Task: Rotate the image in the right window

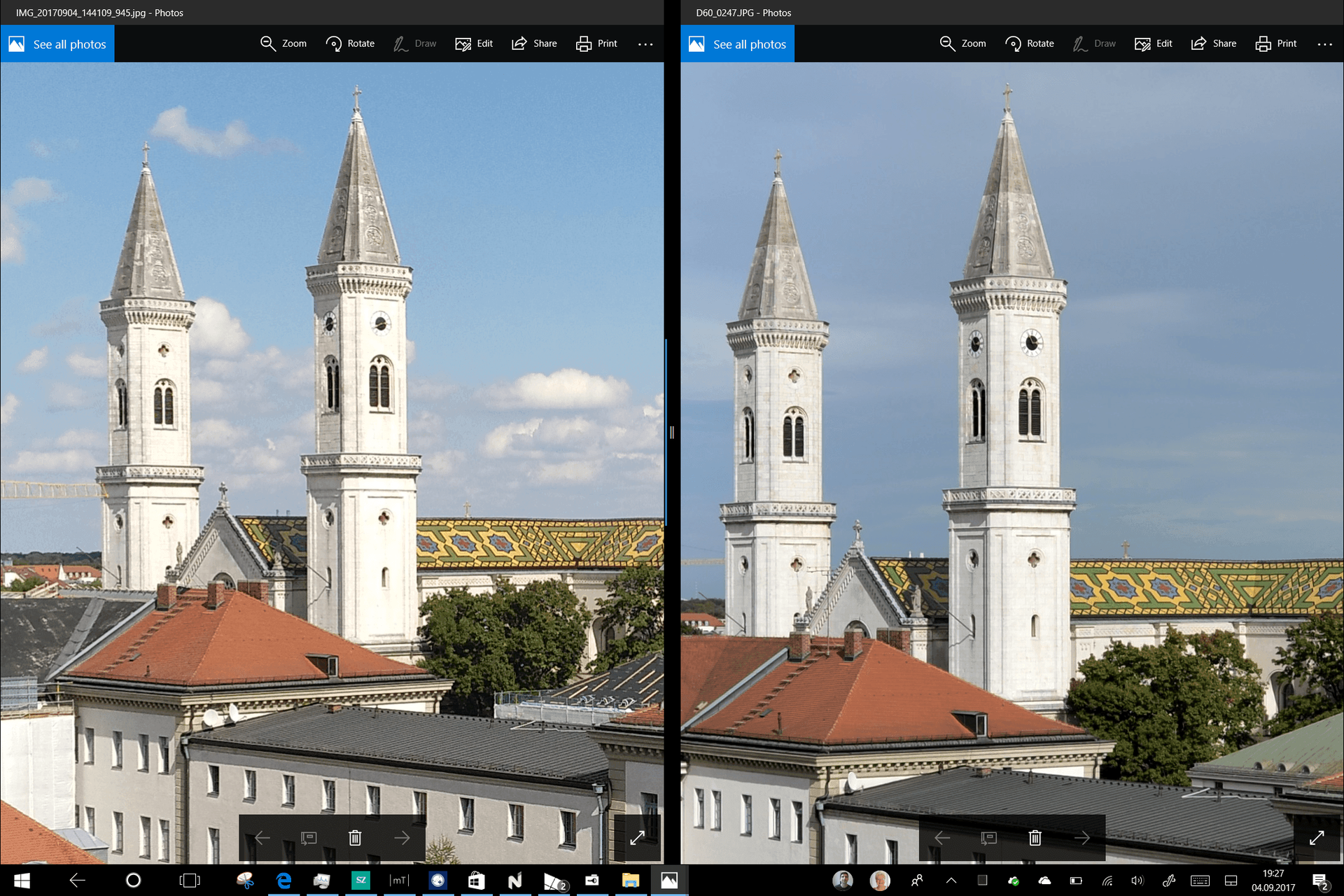Action: (x=1030, y=43)
